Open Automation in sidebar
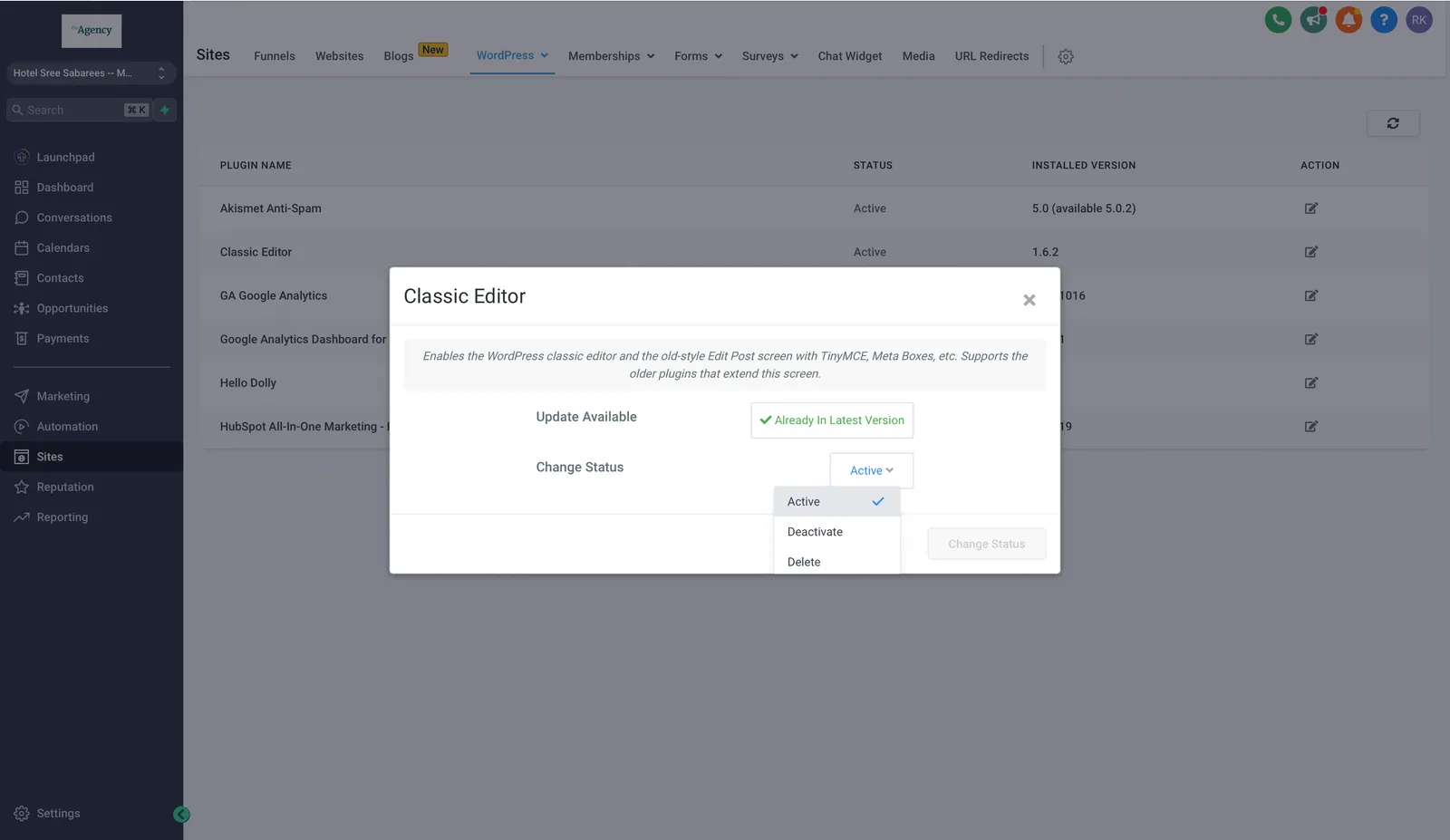Screen dimensions: 1450x840 click(67, 427)
